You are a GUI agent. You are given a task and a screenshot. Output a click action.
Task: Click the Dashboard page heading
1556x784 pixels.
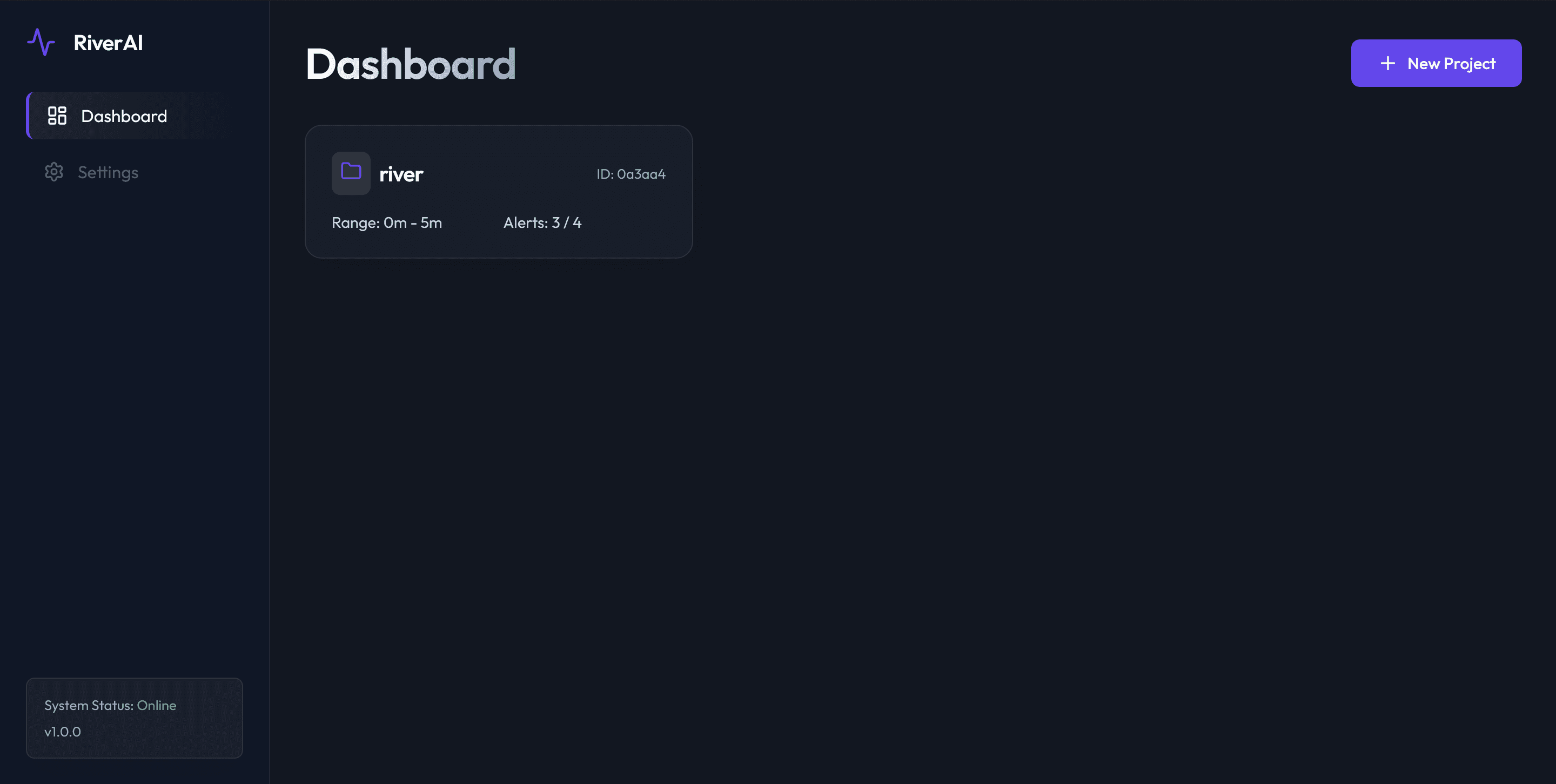tap(411, 64)
